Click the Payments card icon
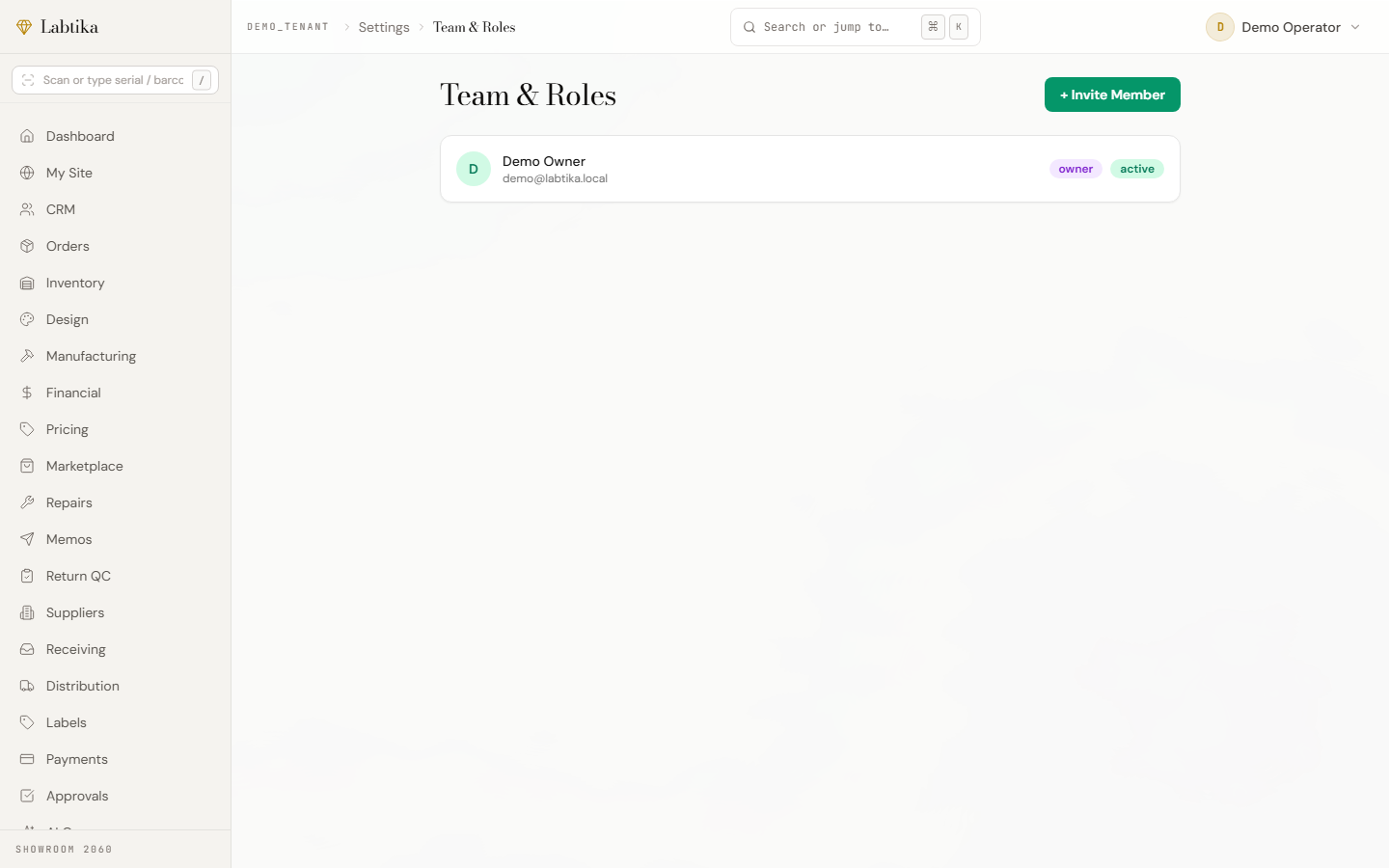The width and height of the screenshot is (1389, 868). [27, 759]
